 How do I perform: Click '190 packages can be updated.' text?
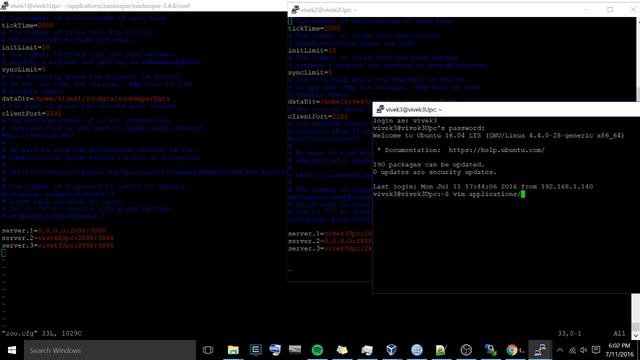pos(429,164)
